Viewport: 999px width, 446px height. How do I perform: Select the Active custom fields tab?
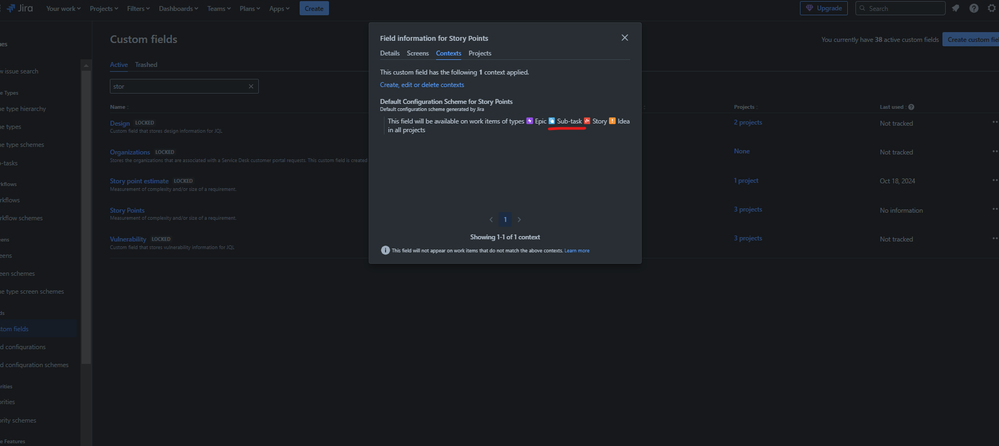pyautogui.click(x=119, y=64)
